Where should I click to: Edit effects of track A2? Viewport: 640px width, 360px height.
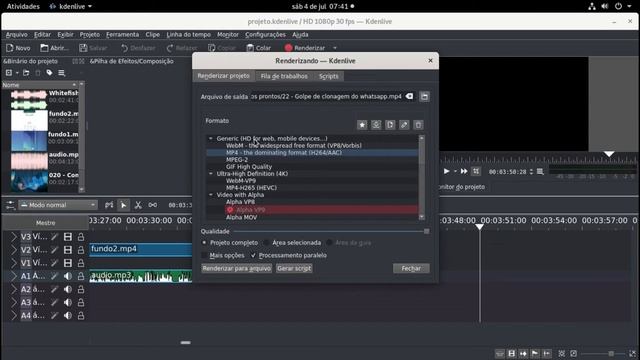(55, 289)
